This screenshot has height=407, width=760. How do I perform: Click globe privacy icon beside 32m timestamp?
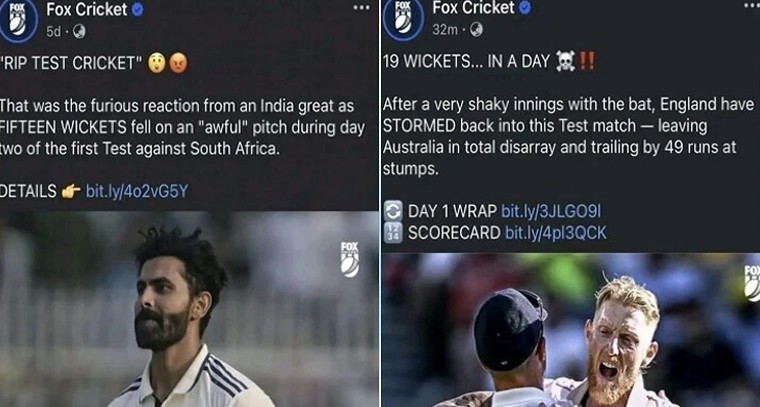tap(476, 30)
